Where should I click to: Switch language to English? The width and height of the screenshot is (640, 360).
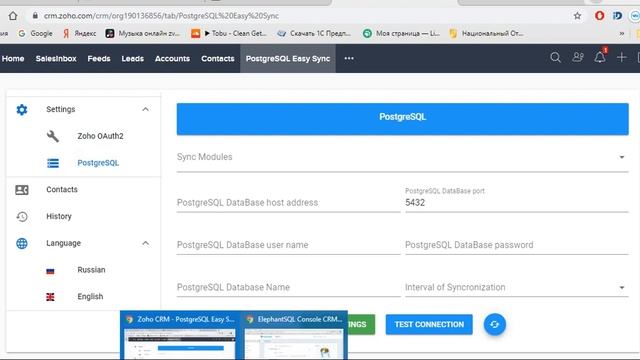point(90,297)
